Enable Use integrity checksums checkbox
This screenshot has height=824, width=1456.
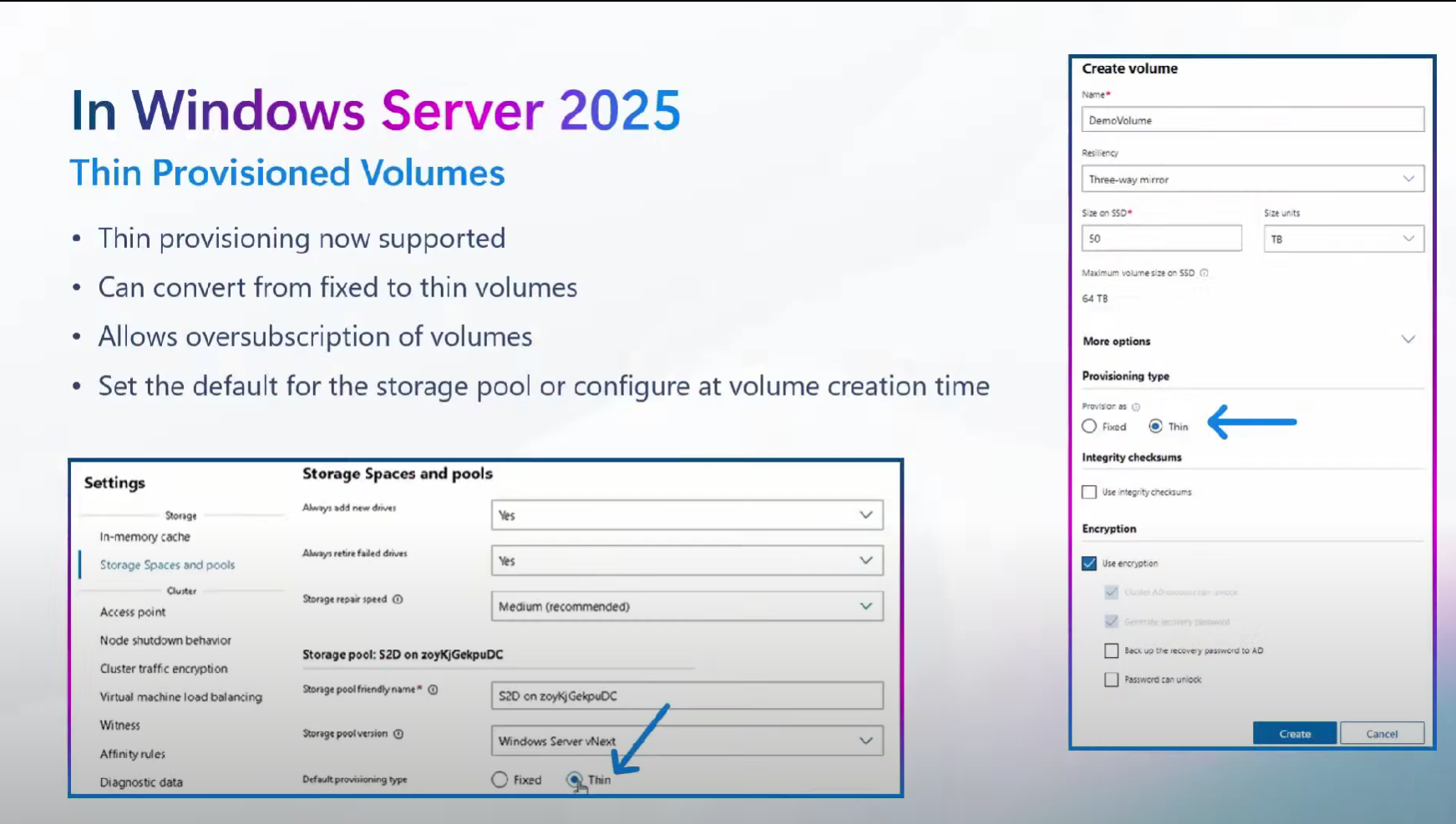[1089, 493]
